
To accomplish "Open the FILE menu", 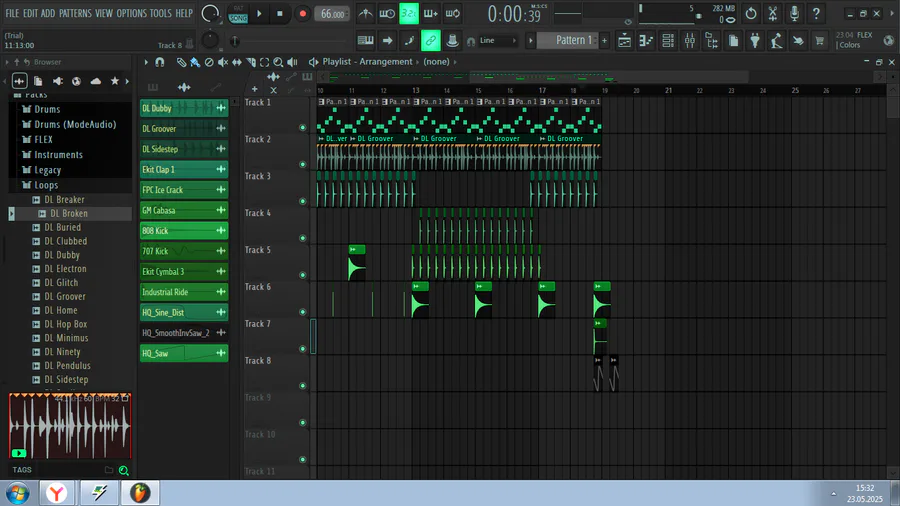I will coord(12,13).
